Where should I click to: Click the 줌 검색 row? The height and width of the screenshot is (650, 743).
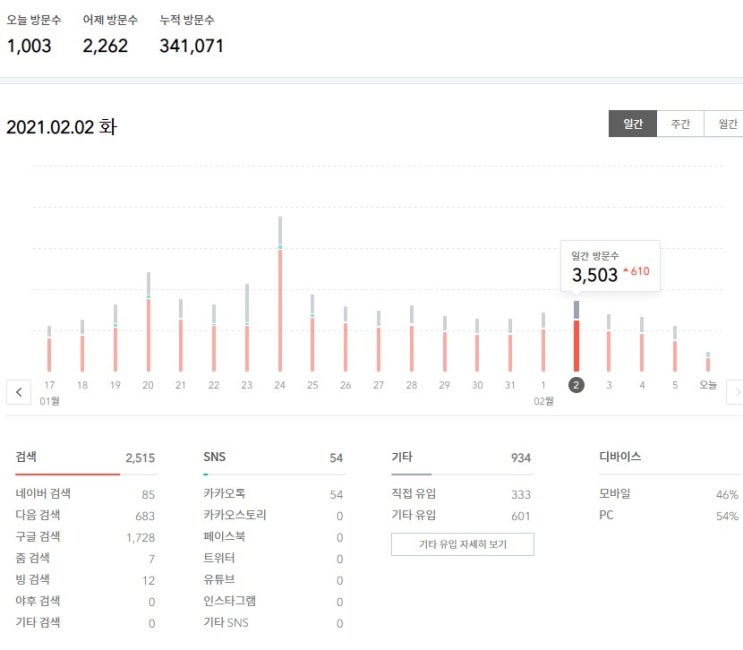pyautogui.click(x=85, y=558)
